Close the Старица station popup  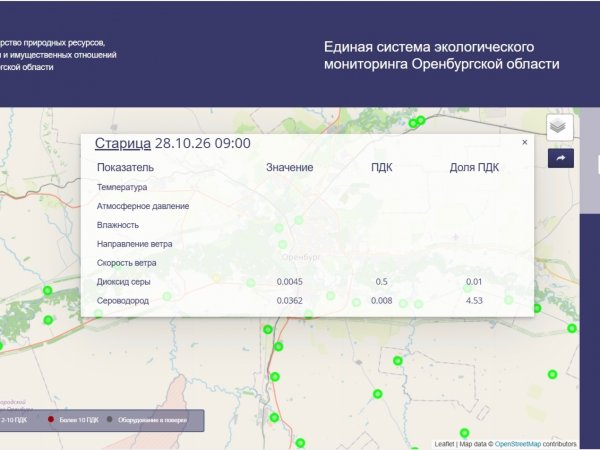click(525, 142)
